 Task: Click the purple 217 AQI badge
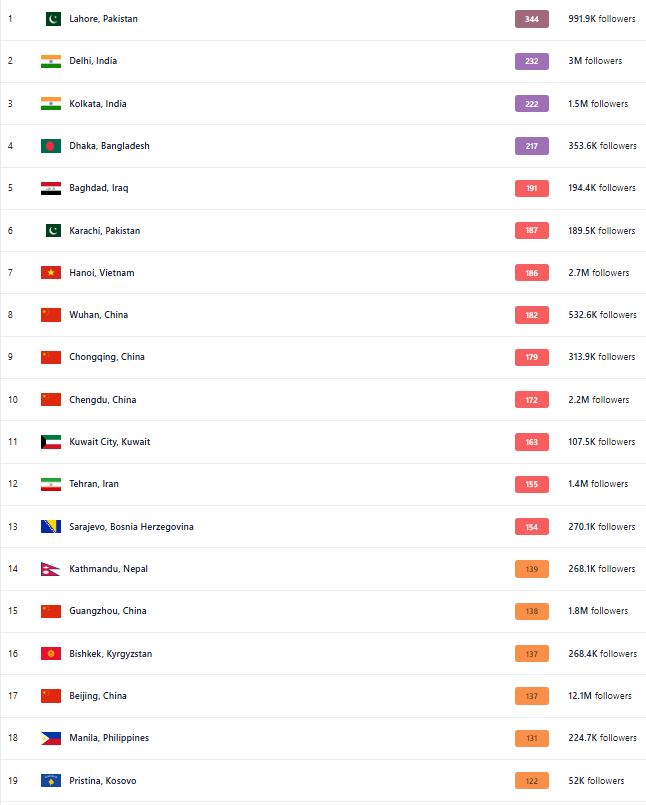pyautogui.click(x=531, y=146)
